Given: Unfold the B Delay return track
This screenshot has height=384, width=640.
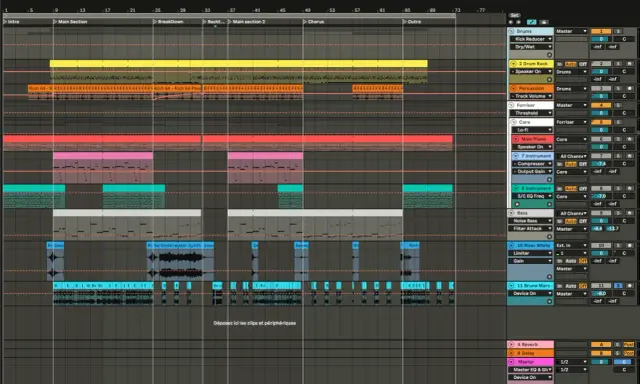Looking at the screenshot, I should (511, 353).
